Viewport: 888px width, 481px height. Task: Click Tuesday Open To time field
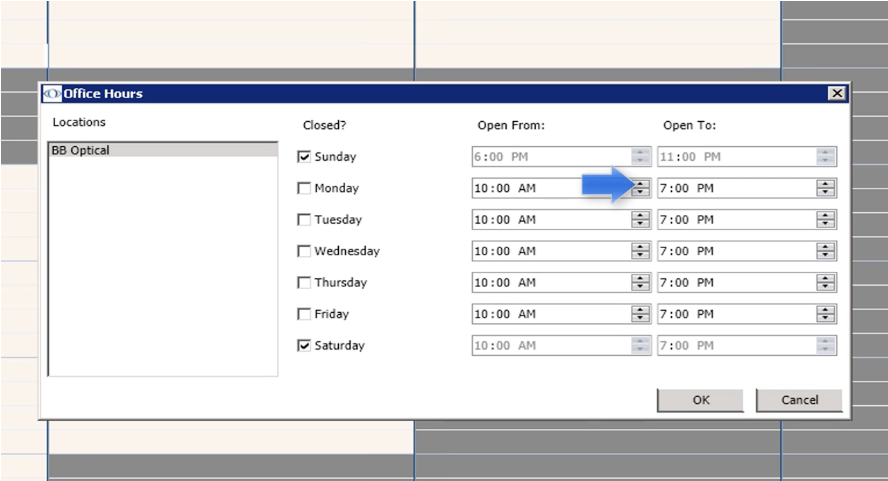coord(735,220)
